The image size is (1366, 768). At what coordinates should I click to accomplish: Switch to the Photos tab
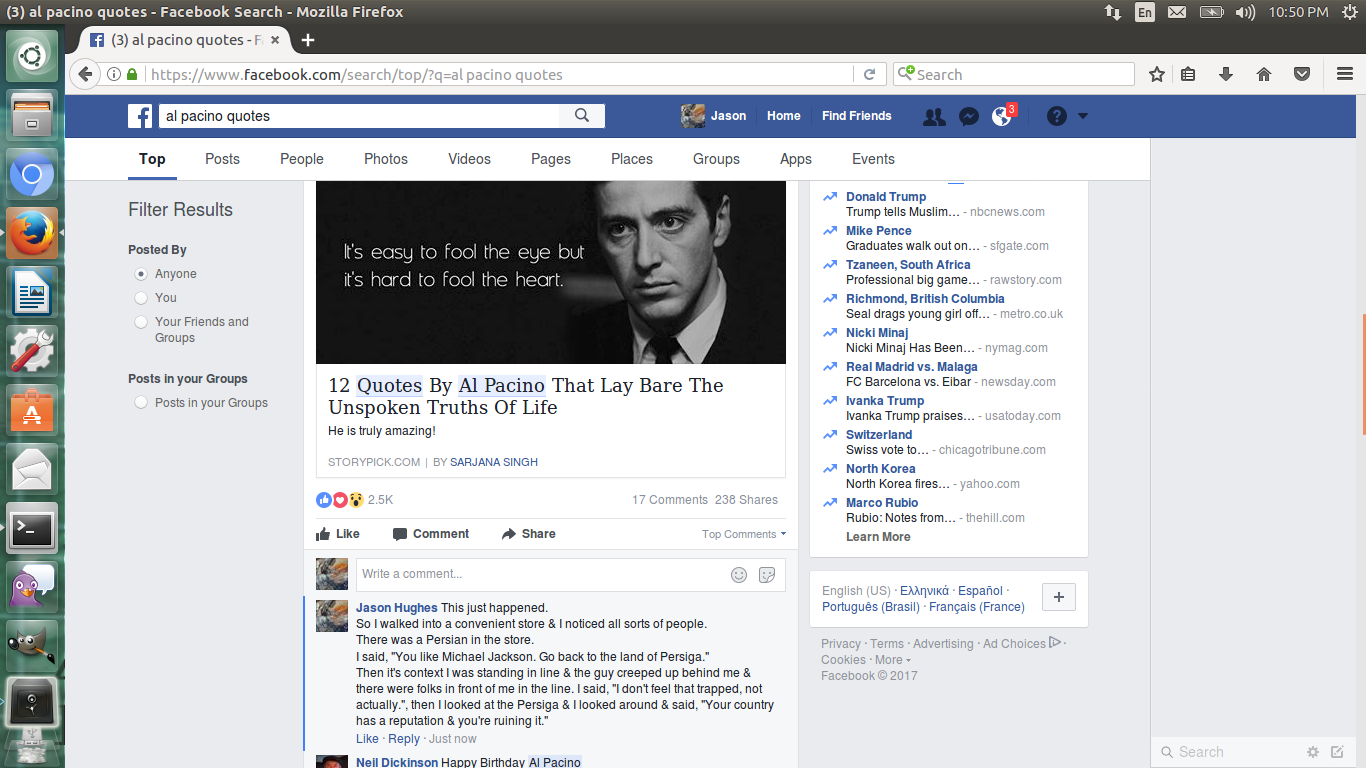386,159
